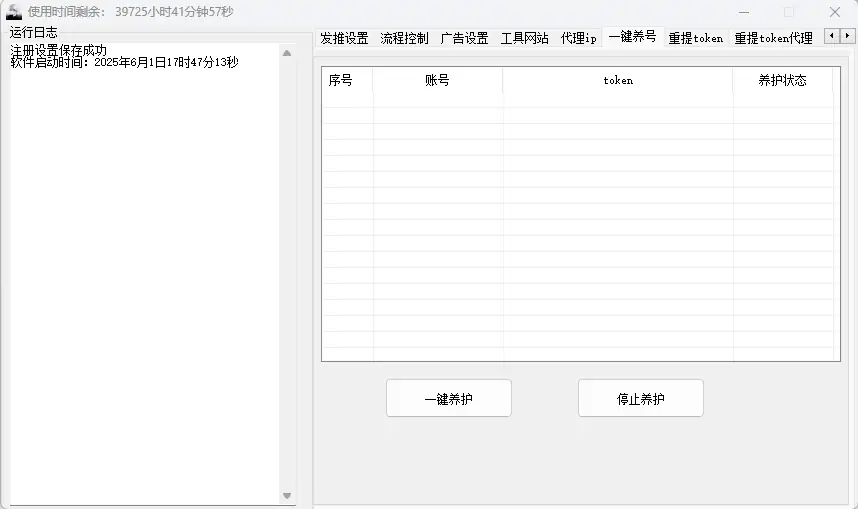The width and height of the screenshot is (858, 509).
Task: Select the 一键养号 tab
Action: pos(633,37)
